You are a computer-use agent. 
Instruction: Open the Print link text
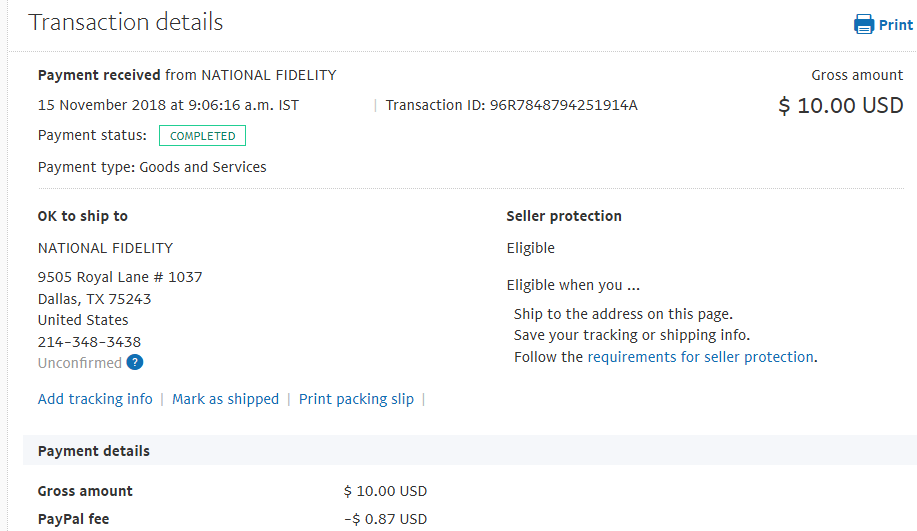(895, 25)
